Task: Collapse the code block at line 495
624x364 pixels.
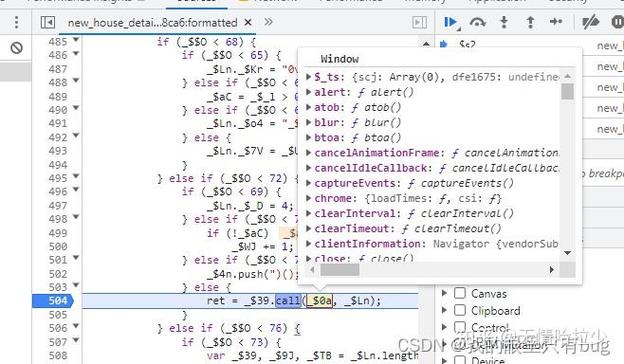Action: coord(76,176)
